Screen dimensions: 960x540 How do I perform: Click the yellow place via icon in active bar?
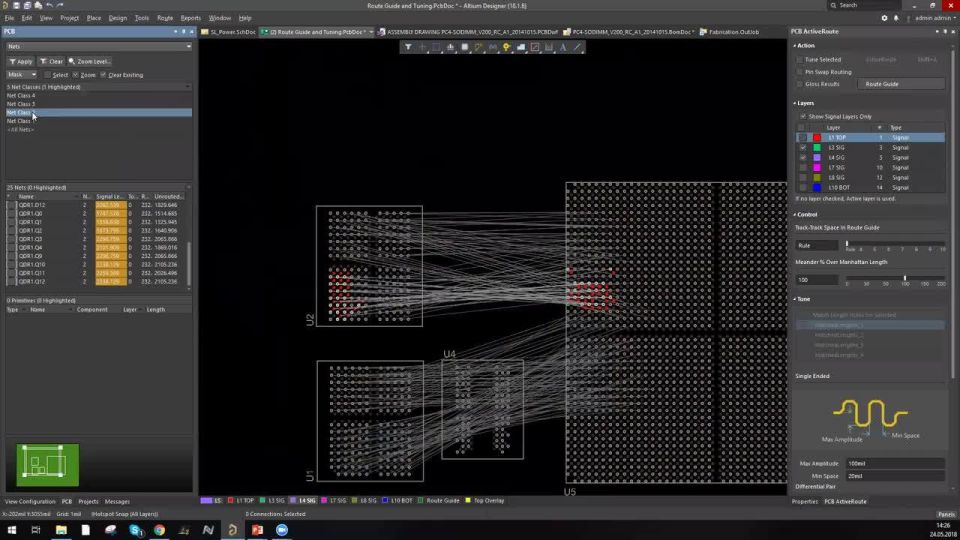pos(506,47)
